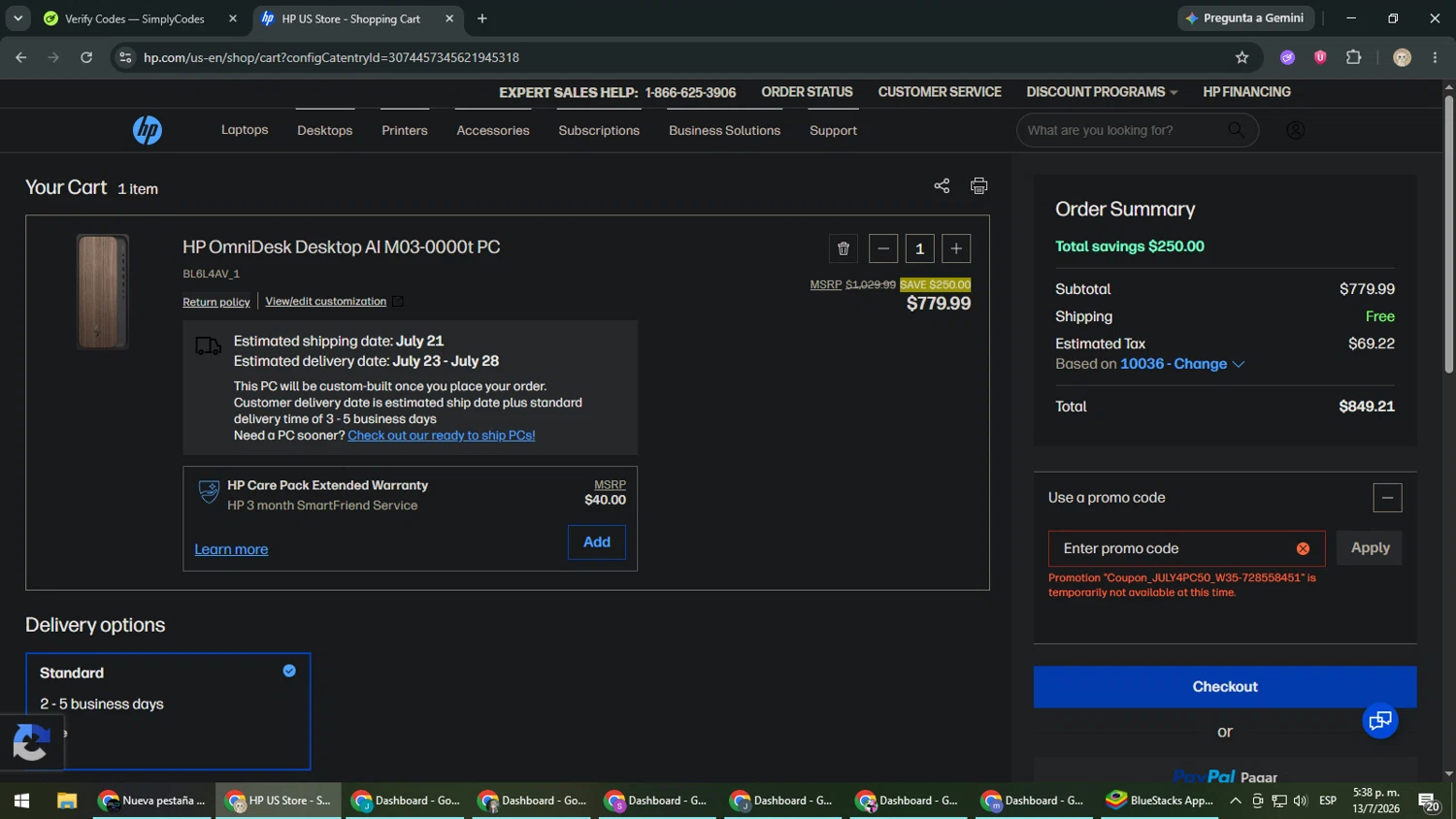Click the browser address bar URL
Image resolution: width=1456 pixels, height=819 pixels.
331,57
